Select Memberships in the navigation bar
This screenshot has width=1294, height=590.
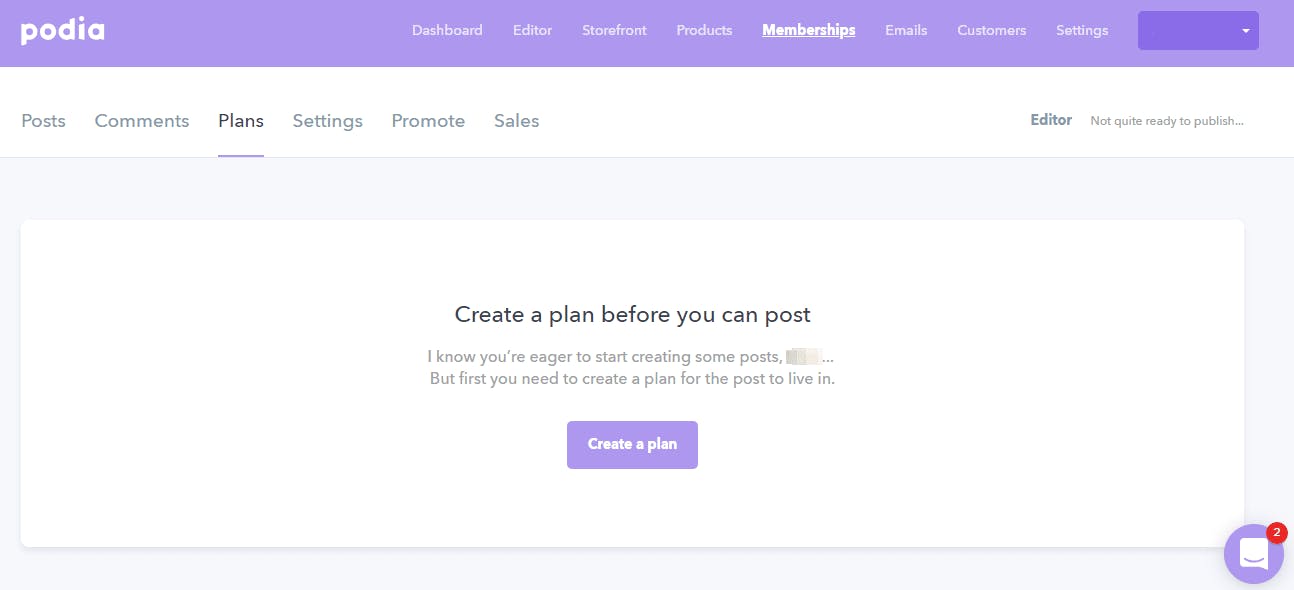pos(809,30)
